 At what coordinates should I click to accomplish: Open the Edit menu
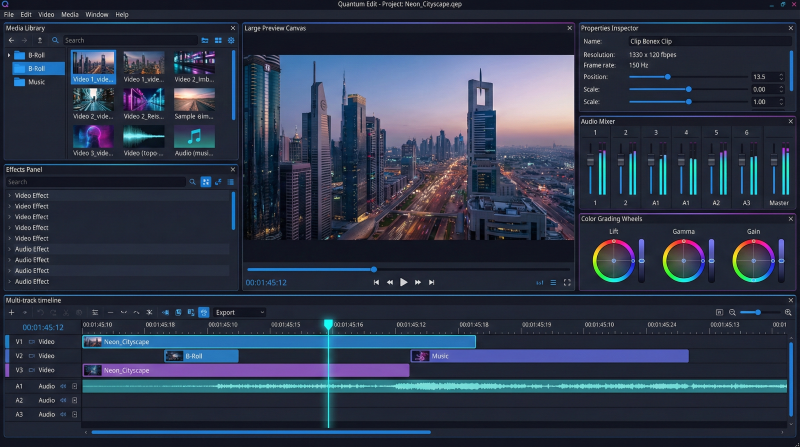click(26, 14)
